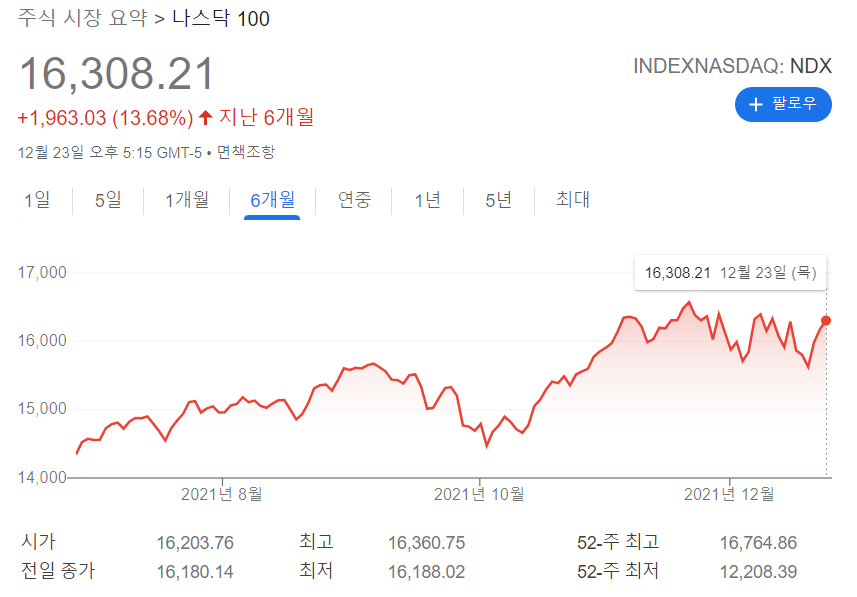Click the 52-주 최고 label
Image resolution: width=857 pixels, height=597 pixels.
tap(618, 542)
